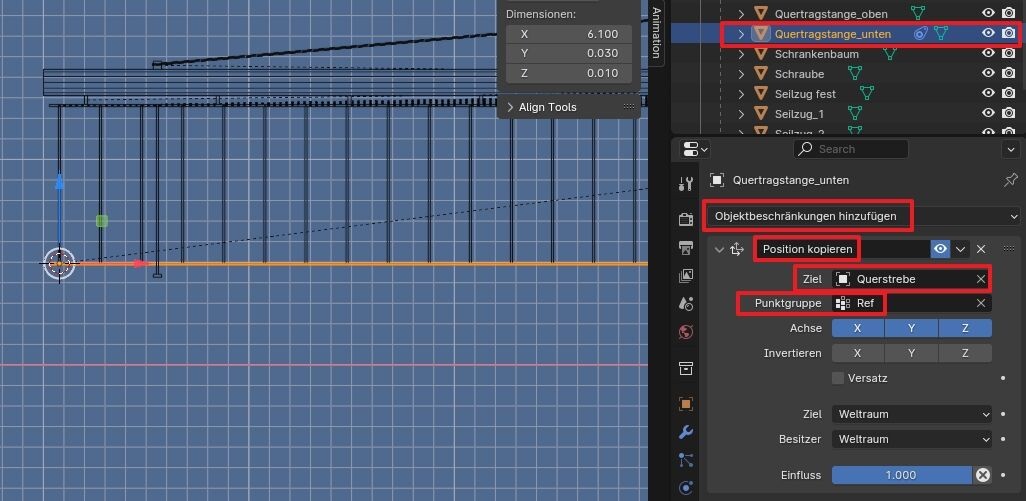Enable Z under Invertieren
The width and height of the screenshot is (1026, 501).
coord(965,353)
